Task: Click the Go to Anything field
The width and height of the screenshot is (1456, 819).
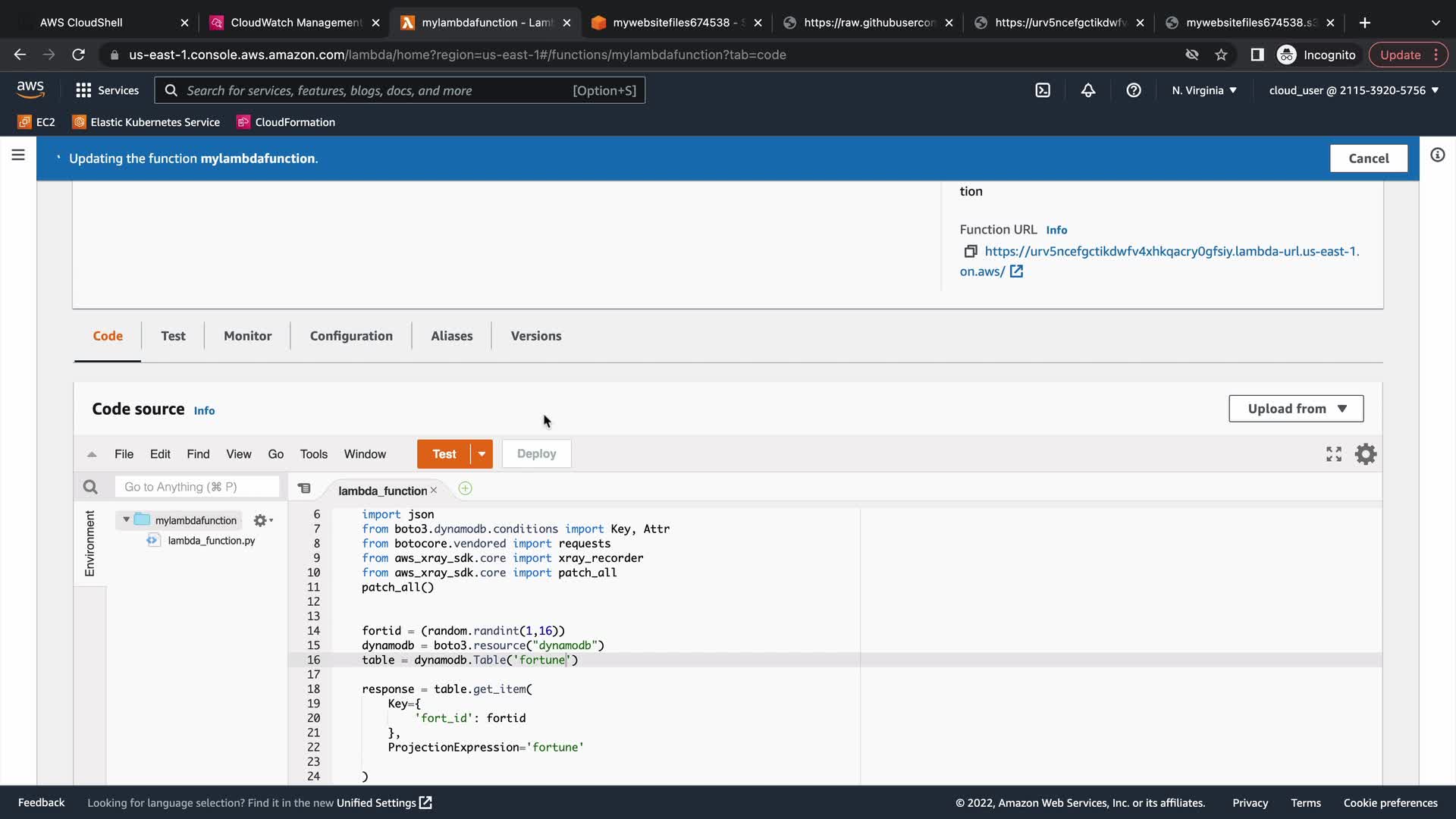Action: [197, 487]
